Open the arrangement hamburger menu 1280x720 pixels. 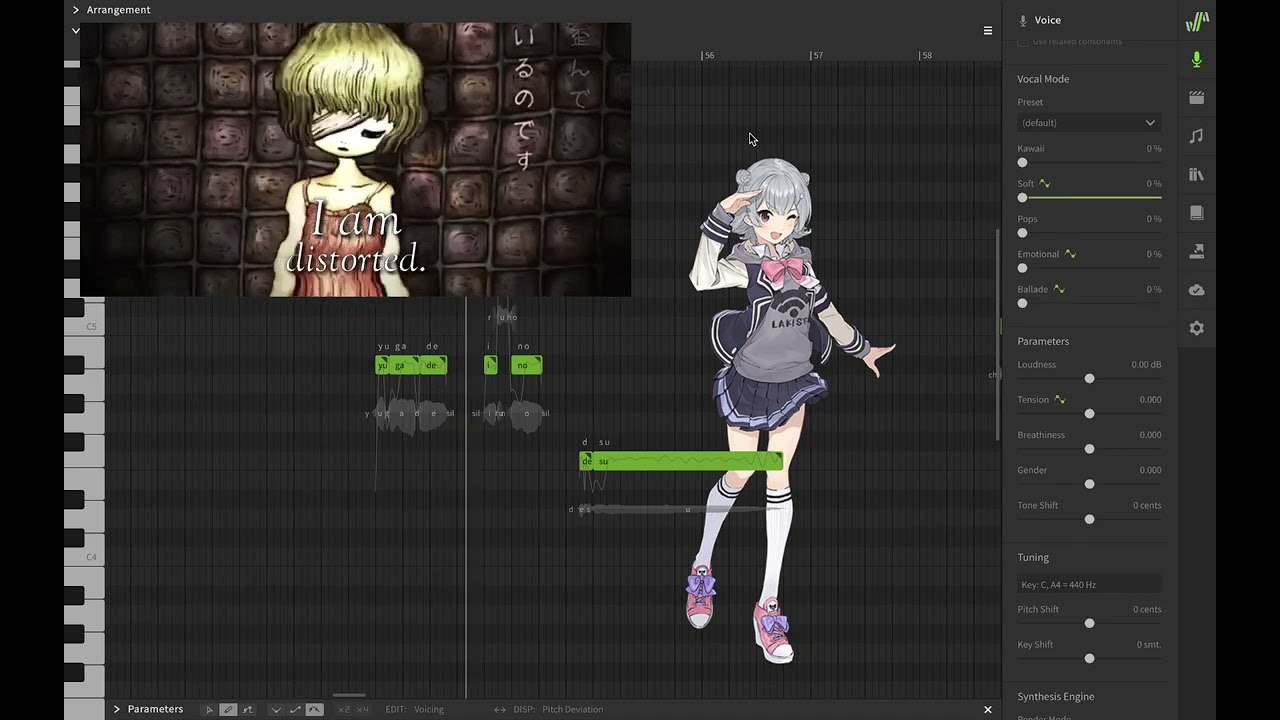click(x=988, y=31)
